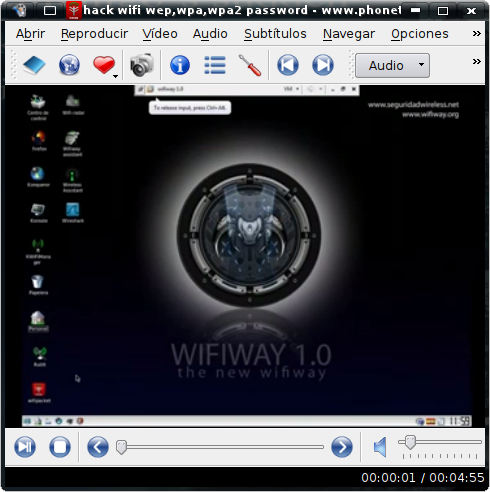Click the time display 00:00:01 / 00:04:55
Screen dimensions: 490x492
coord(423,478)
